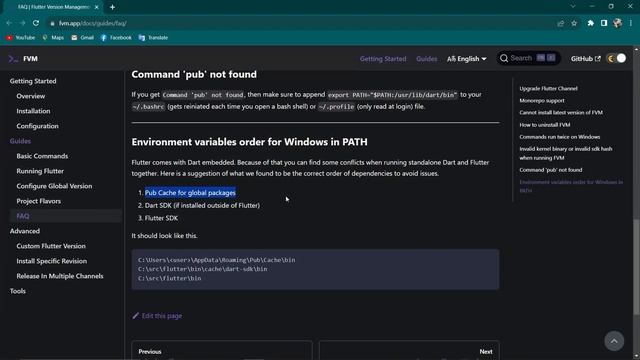This screenshot has height=360, width=640.
Task: Jump to Cannot install latest version of FVM
Action: pyautogui.click(x=561, y=113)
